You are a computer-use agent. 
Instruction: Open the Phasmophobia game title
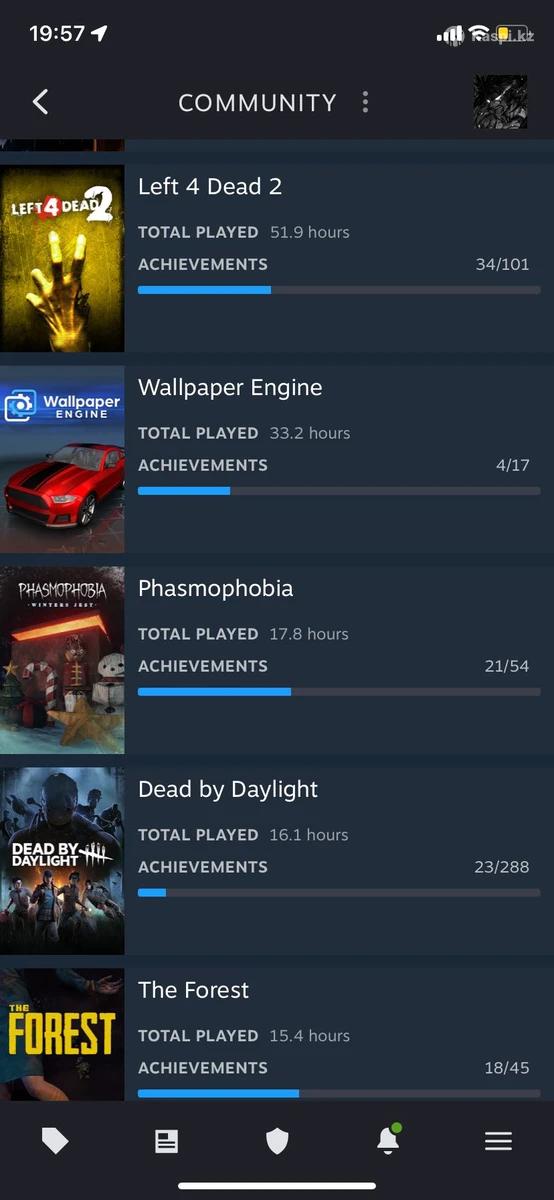point(216,588)
